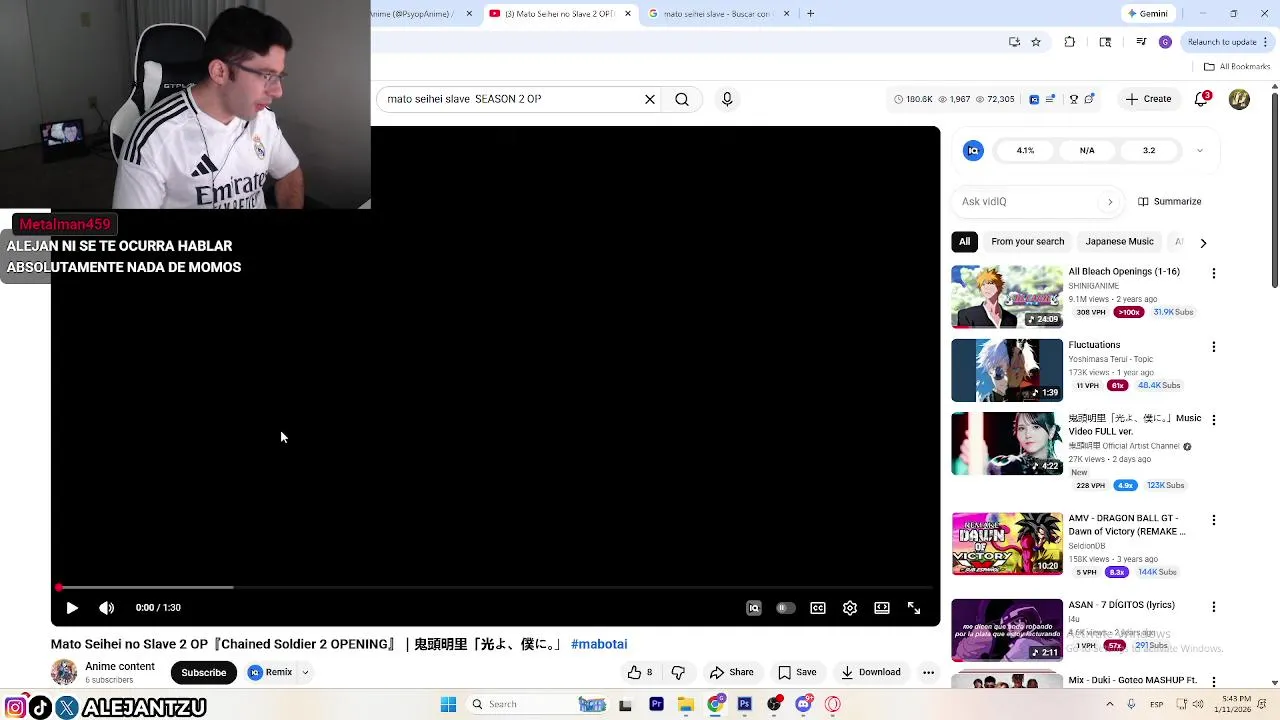Click the YouTube search magnifier button
Image resolution: width=1280 pixels, height=720 pixels.
[682, 99]
